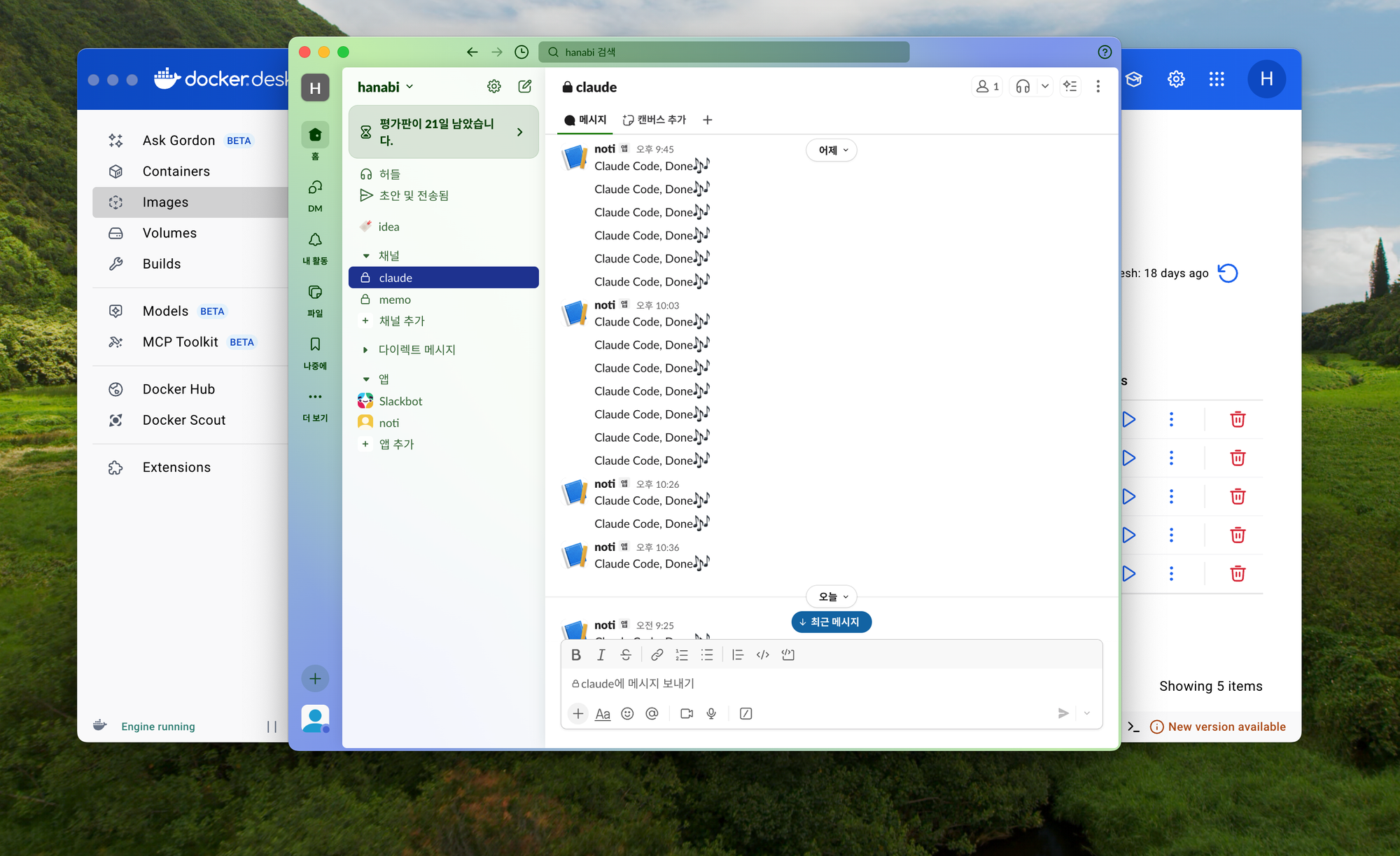Viewport: 1400px width, 856px height.
Task: Toggle bold formatting in message composer
Action: 576,654
